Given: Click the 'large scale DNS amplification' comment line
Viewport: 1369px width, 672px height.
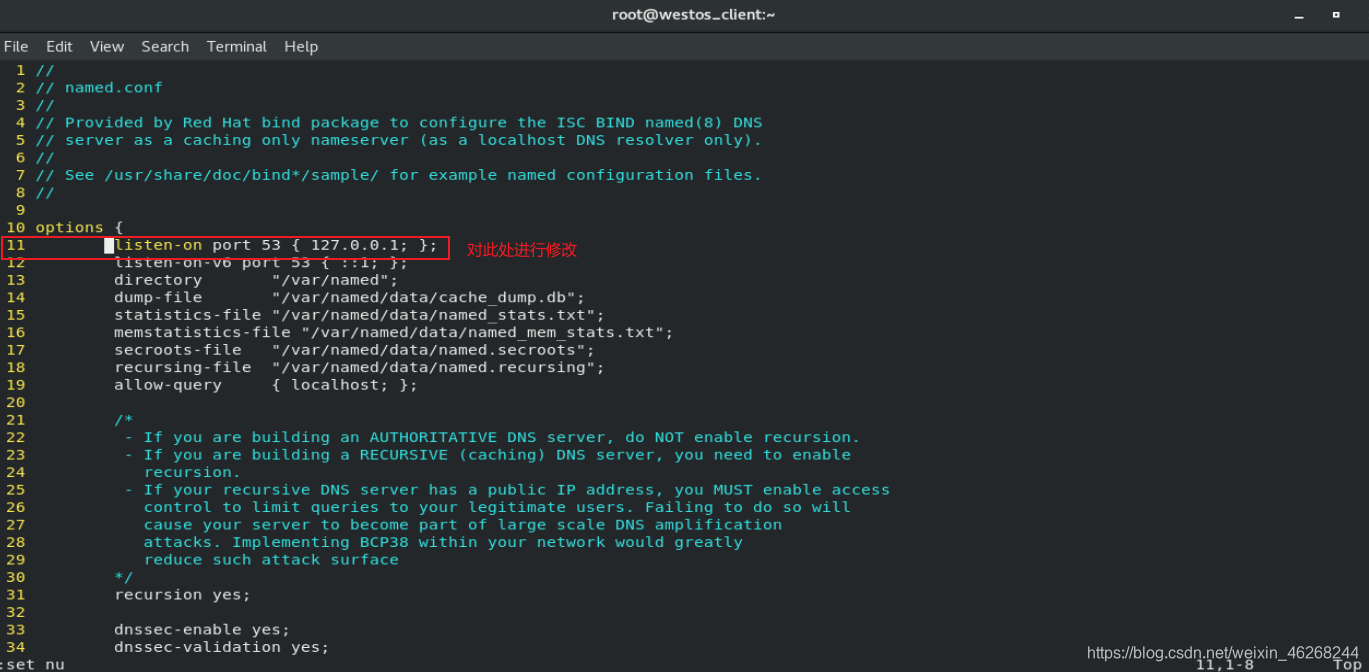Looking at the screenshot, I should click(463, 525).
